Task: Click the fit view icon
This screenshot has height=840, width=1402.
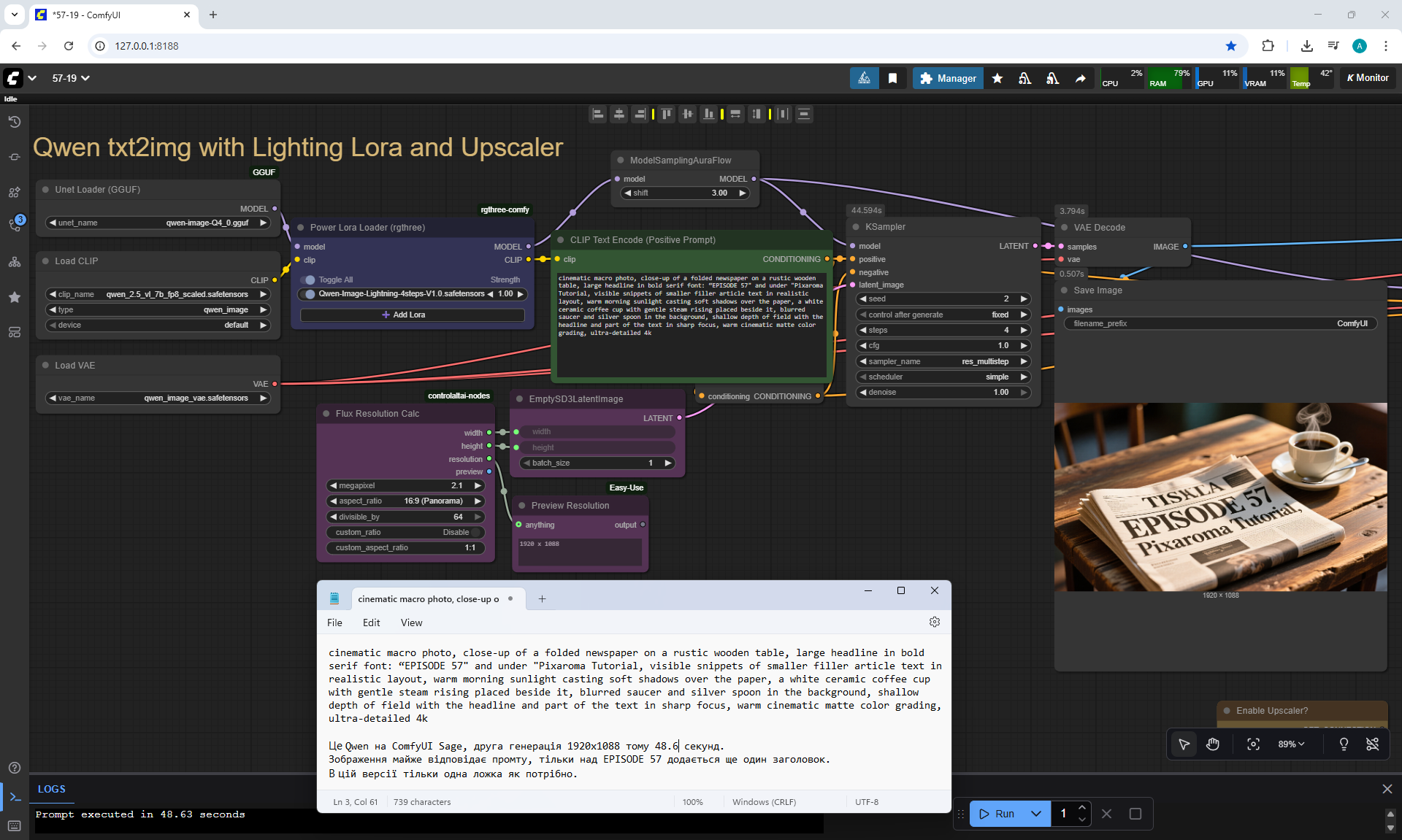Action: tap(1253, 744)
